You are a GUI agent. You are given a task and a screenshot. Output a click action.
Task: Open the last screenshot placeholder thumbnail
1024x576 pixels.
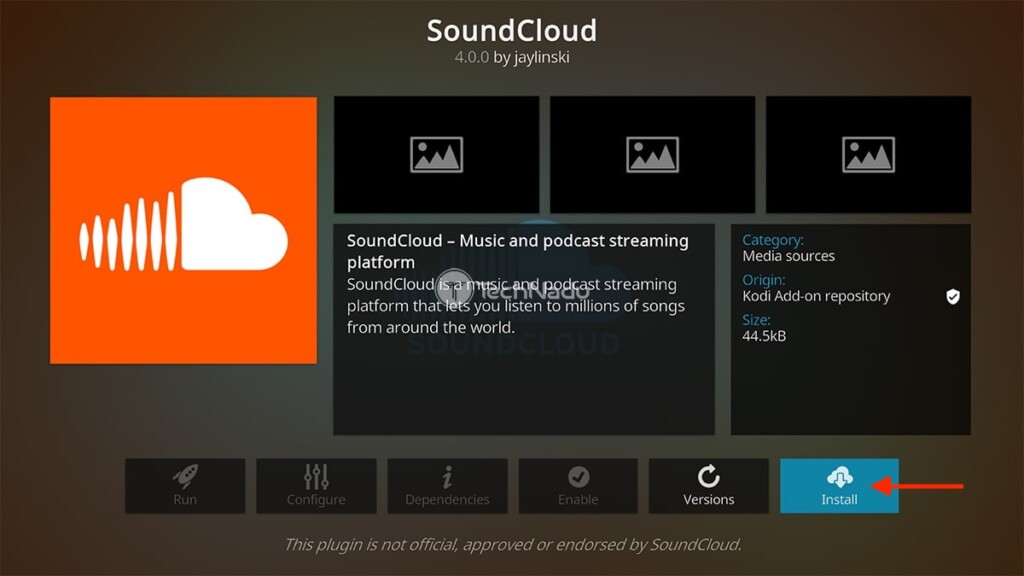(x=869, y=155)
